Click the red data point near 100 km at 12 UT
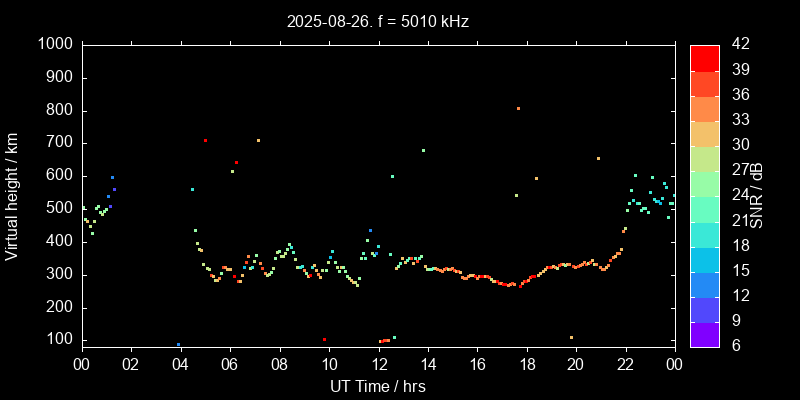The height and width of the screenshot is (400, 800). 381,341
